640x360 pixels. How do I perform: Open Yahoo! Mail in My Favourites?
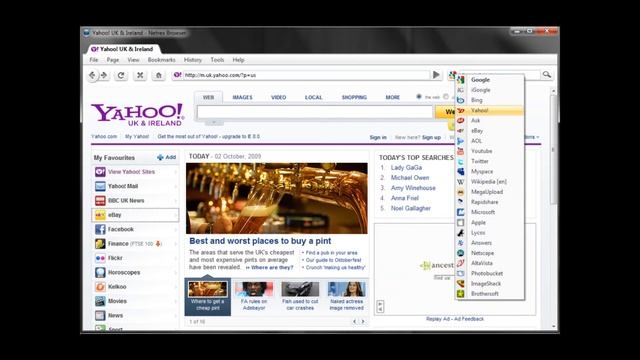(x=135, y=186)
